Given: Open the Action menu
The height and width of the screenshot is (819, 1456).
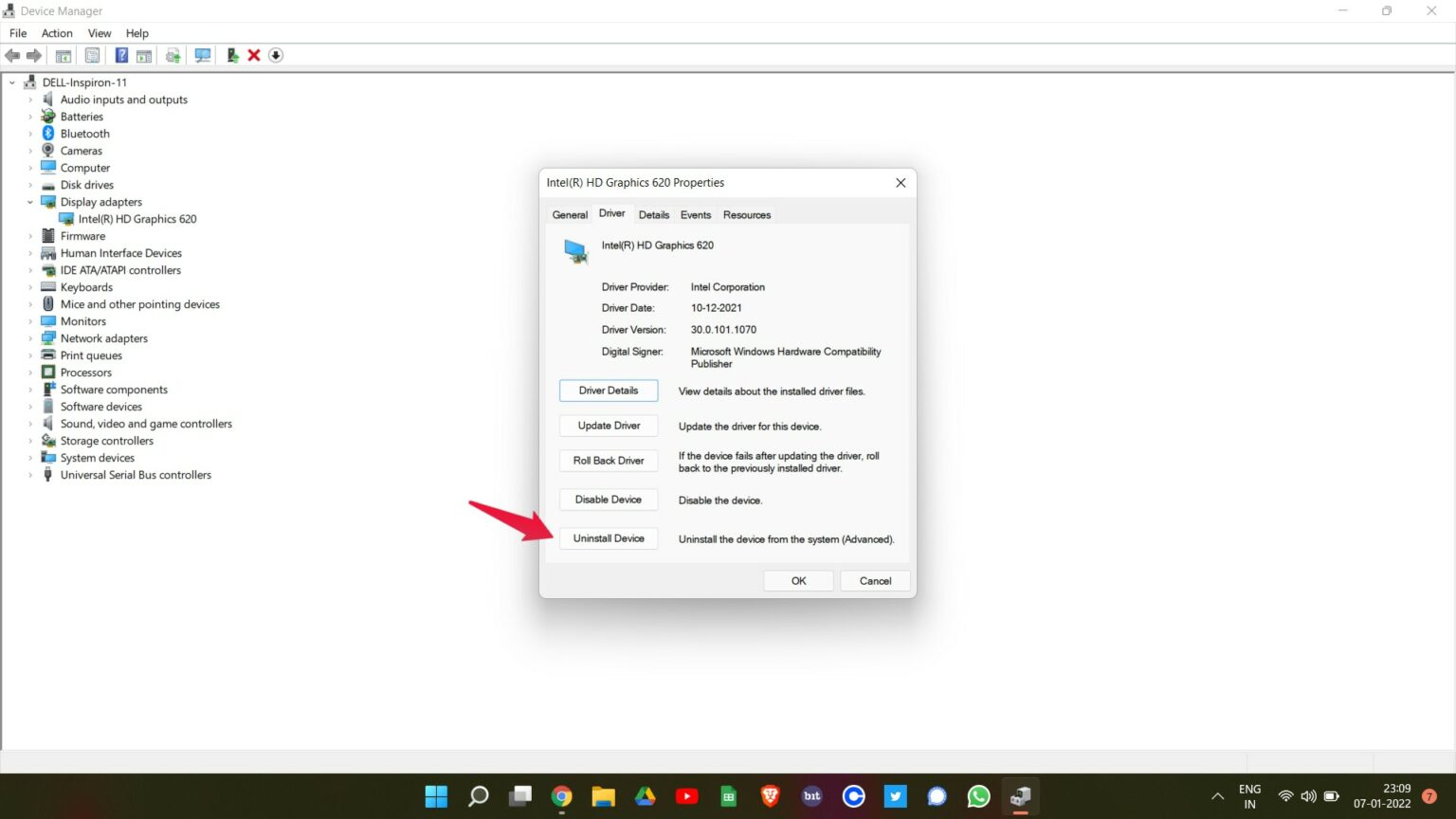Looking at the screenshot, I should point(56,32).
